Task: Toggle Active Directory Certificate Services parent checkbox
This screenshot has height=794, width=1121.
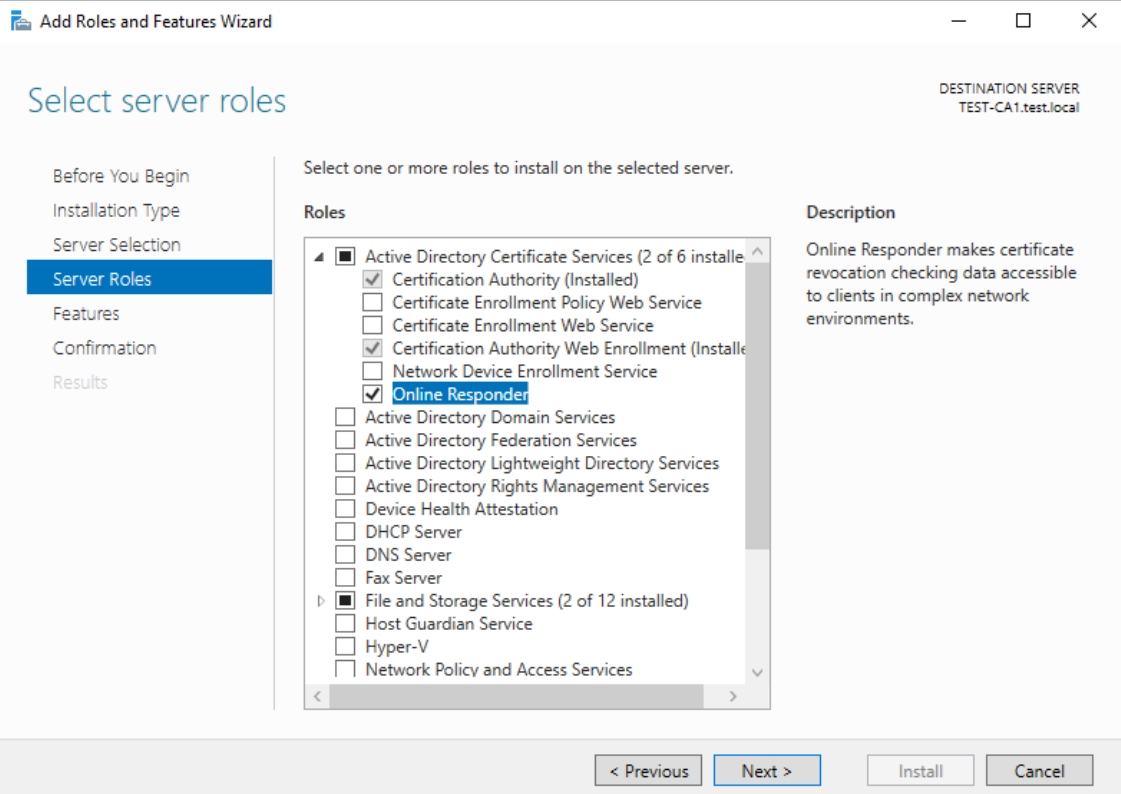Action: point(345,256)
